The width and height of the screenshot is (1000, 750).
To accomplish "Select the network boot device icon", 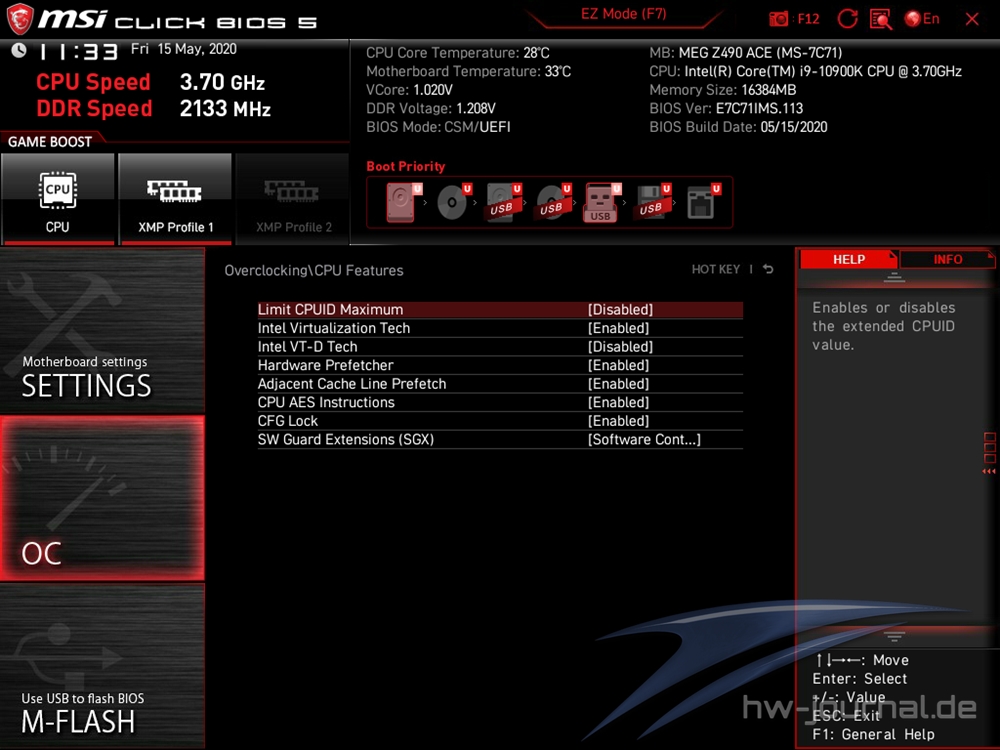I will [x=703, y=202].
